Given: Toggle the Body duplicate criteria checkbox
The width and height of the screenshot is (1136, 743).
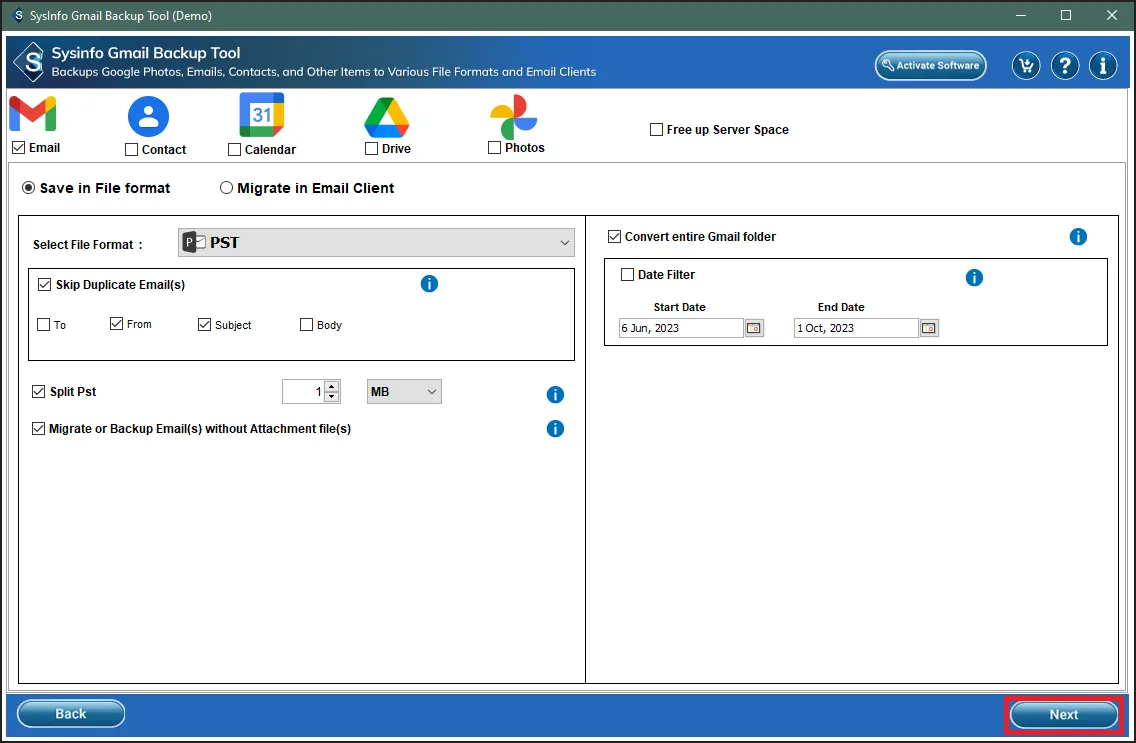Looking at the screenshot, I should tap(307, 325).
